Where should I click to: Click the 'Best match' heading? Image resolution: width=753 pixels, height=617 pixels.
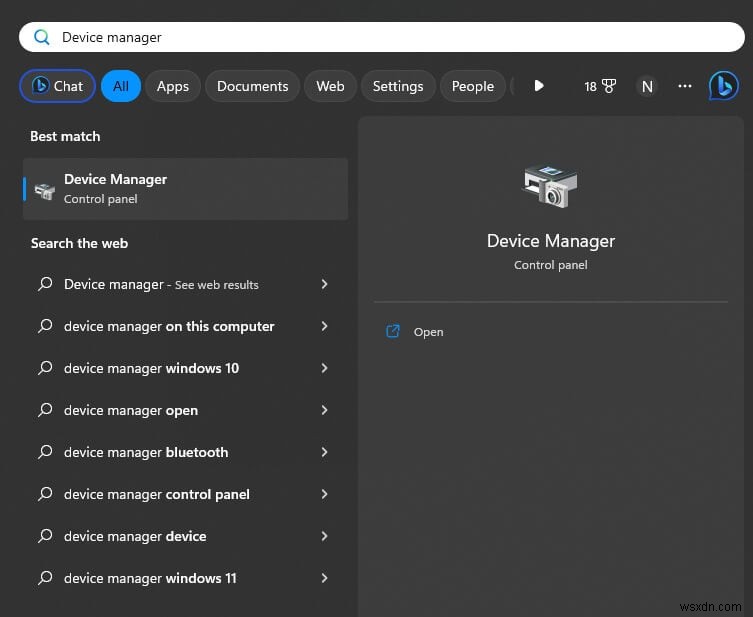[65, 136]
